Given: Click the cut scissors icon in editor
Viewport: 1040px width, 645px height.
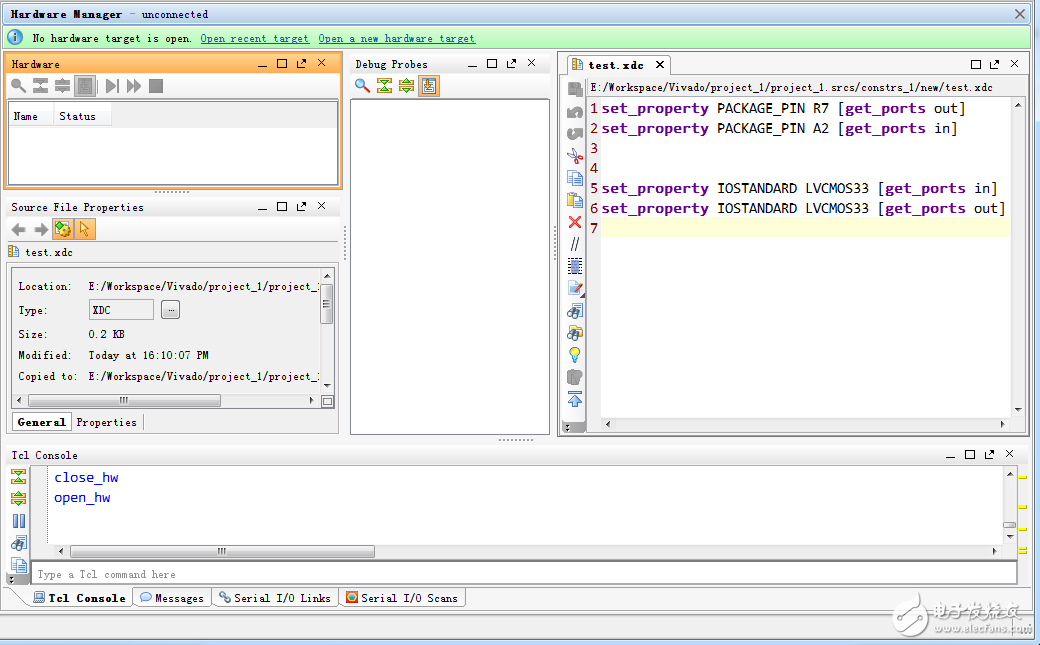Looking at the screenshot, I should click(575, 155).
